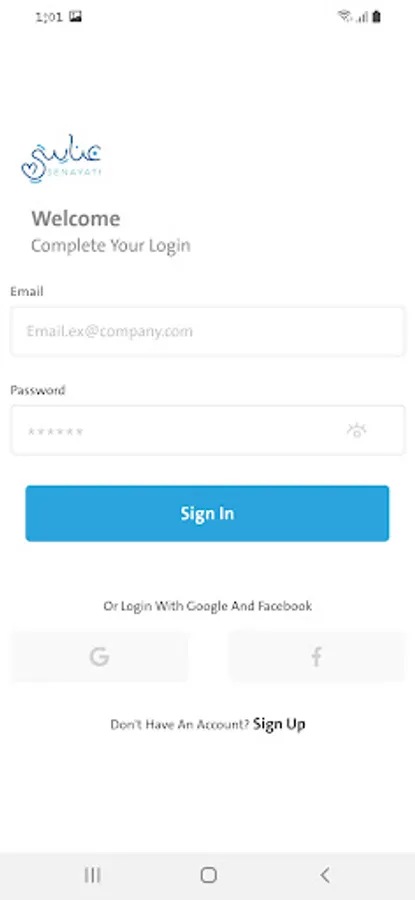Open the Sign Up link
This screenshot has width=415, height=900.
pos(279,724)
